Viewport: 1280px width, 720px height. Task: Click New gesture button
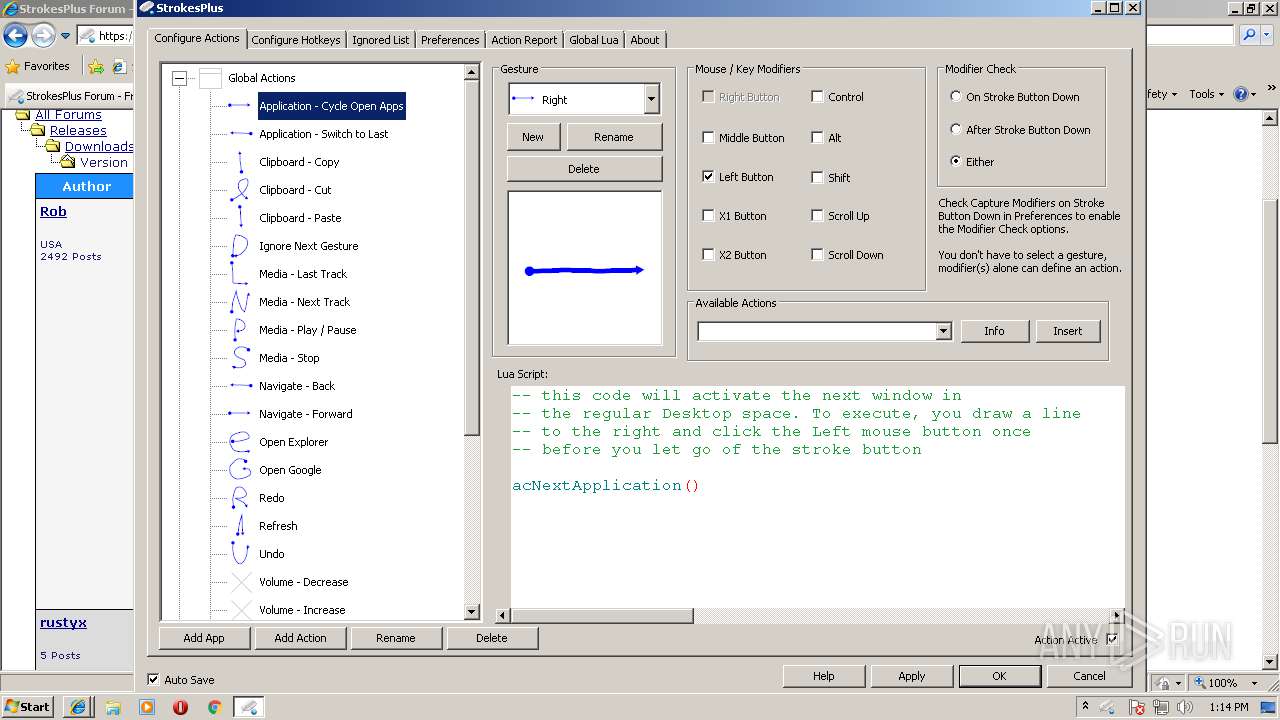tap(533, 137)
